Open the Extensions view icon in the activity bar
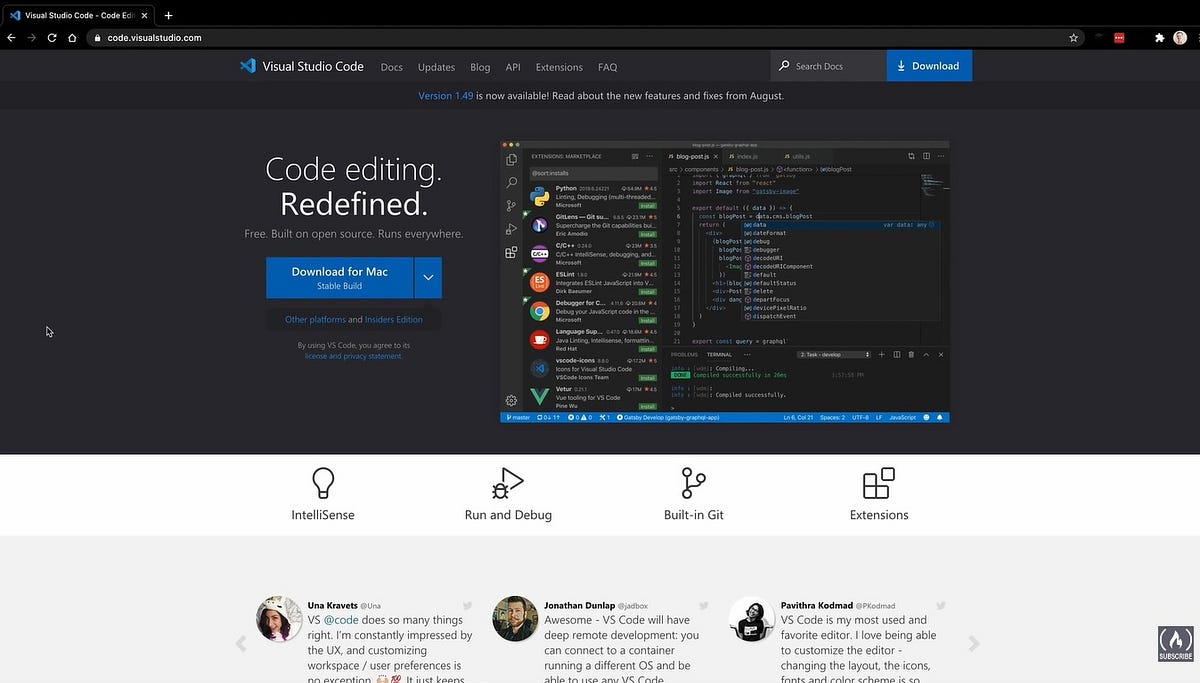The width and height of the screenshot is (1200, 683). pyautogui.click(x=511, y=253)
